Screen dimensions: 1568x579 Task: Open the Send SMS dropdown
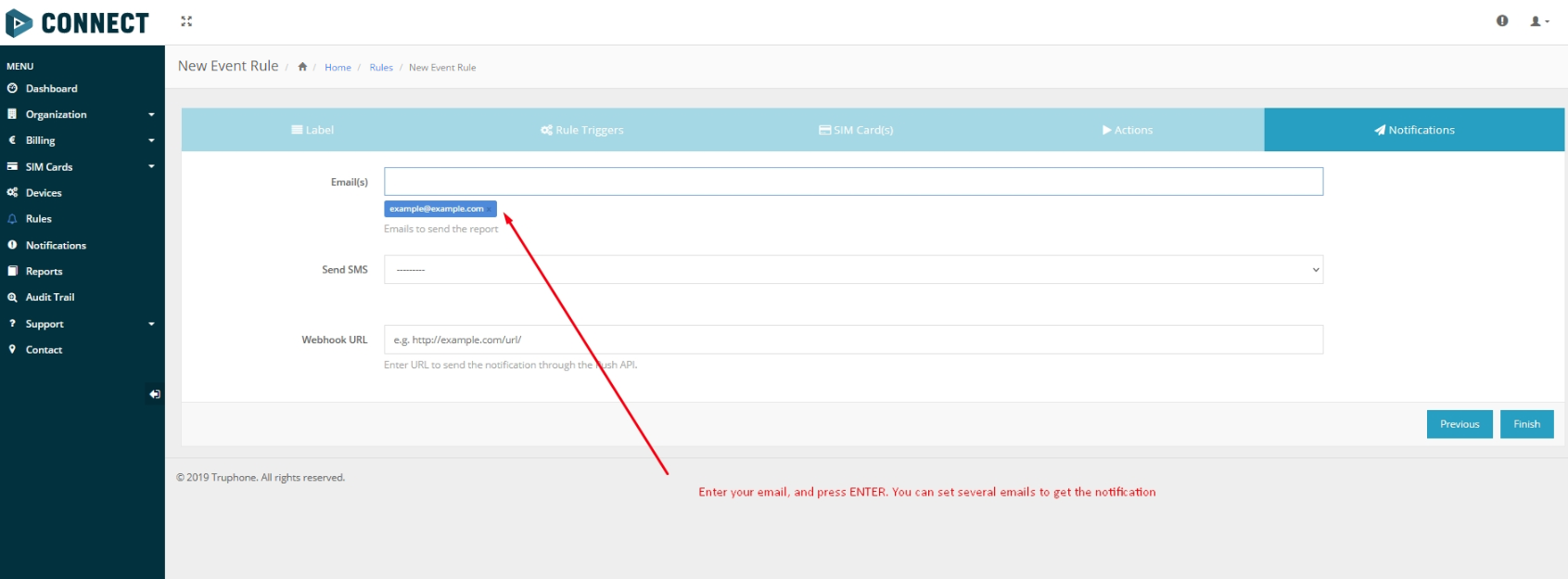pos(853,270)
